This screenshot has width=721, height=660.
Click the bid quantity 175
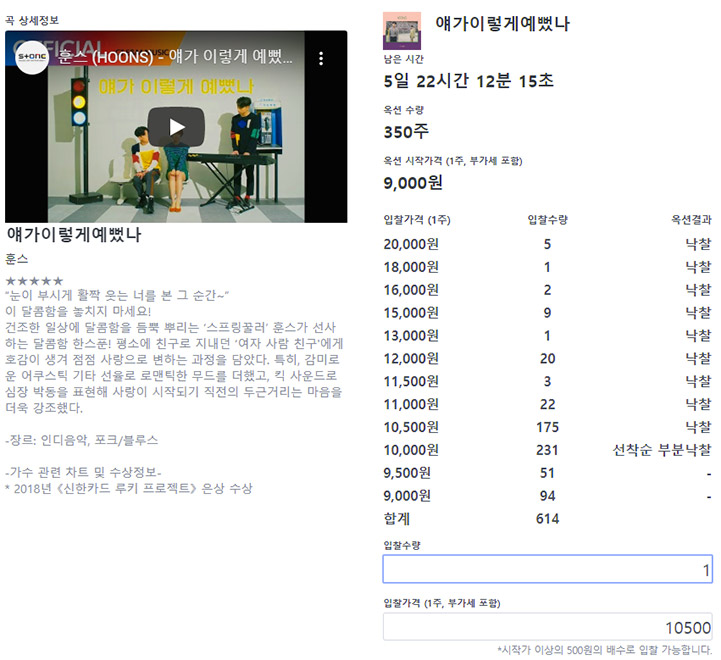(547, 427)
